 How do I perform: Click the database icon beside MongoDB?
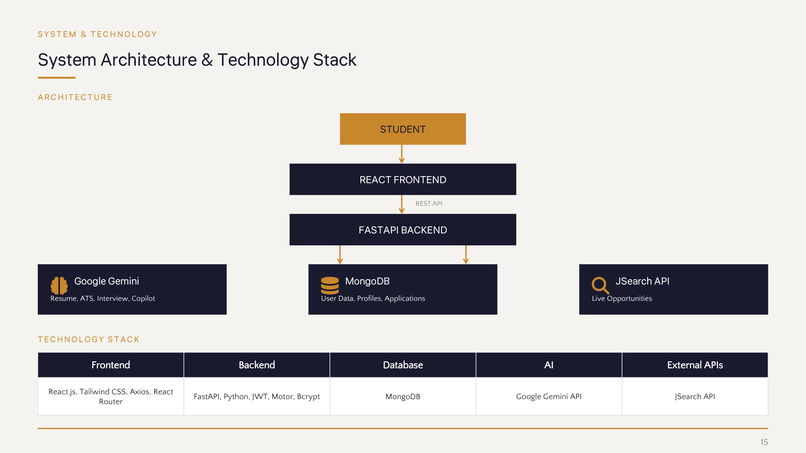pyautogui.click(x=329, y=285)
